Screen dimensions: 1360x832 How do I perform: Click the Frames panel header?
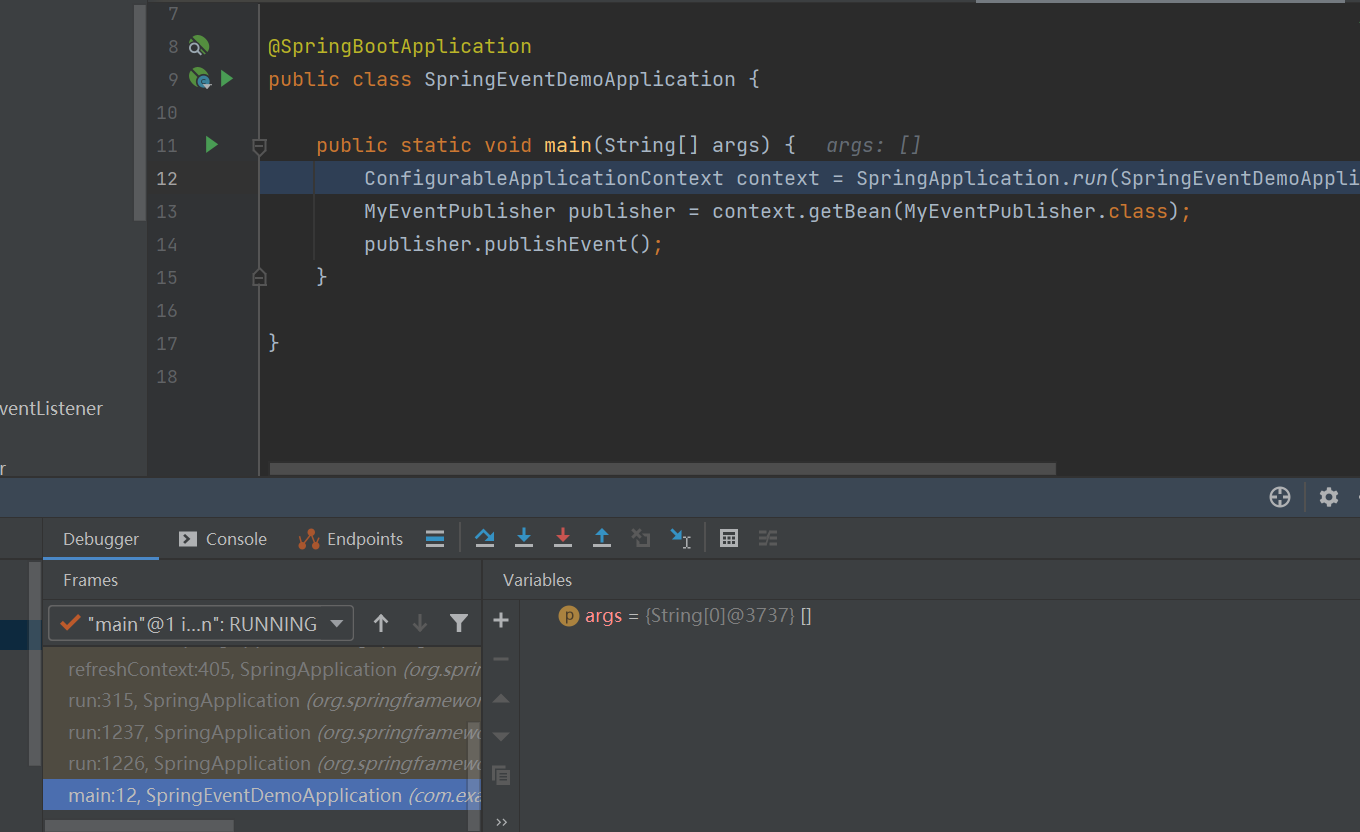pos(91,580)
